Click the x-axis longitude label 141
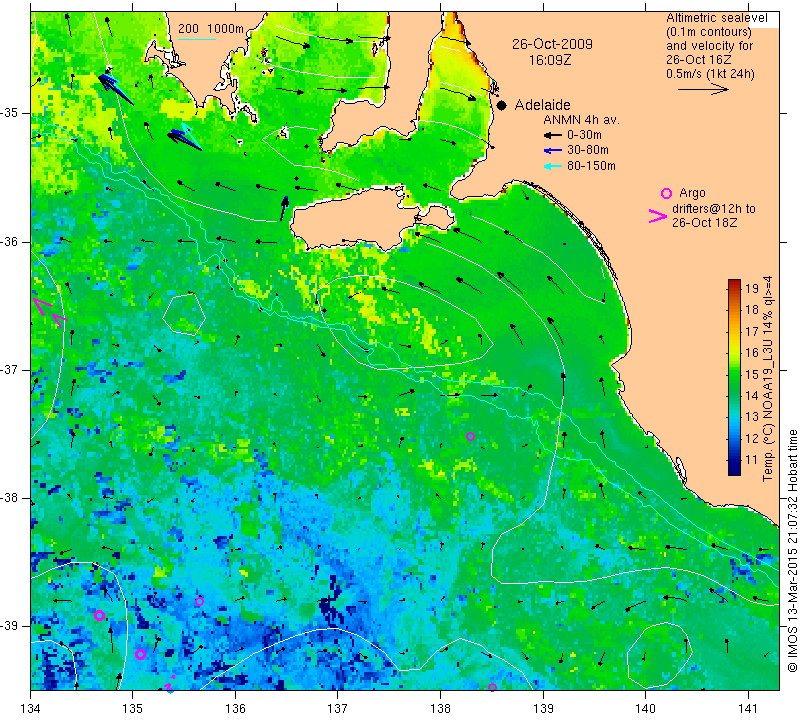800x720 pixels. coord(748,709)
